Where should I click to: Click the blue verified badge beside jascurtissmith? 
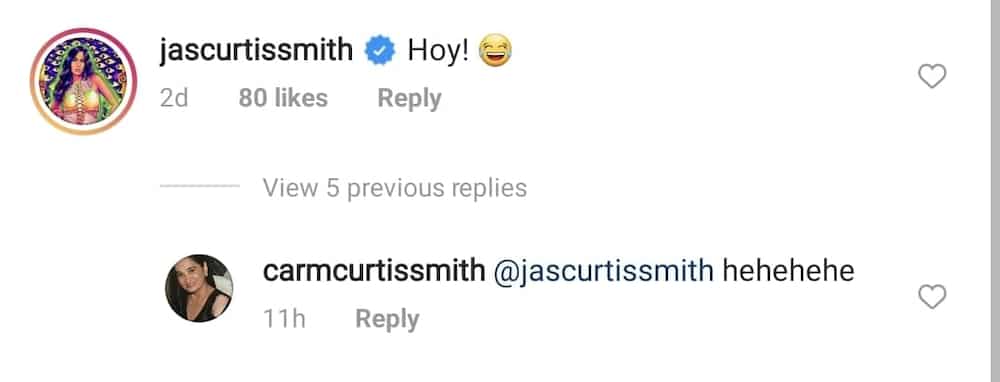click(379, 51)
